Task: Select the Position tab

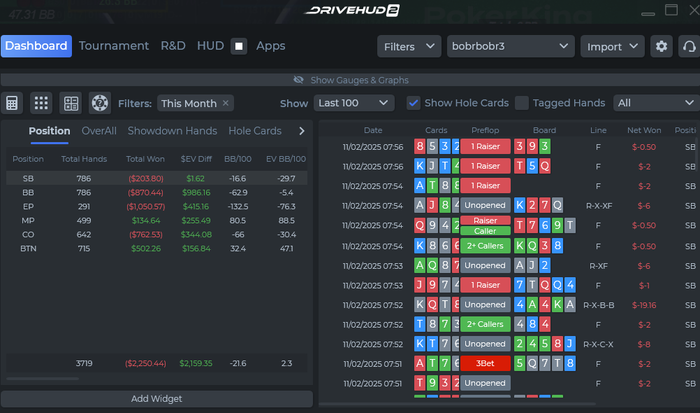Action: coord(50,131)
